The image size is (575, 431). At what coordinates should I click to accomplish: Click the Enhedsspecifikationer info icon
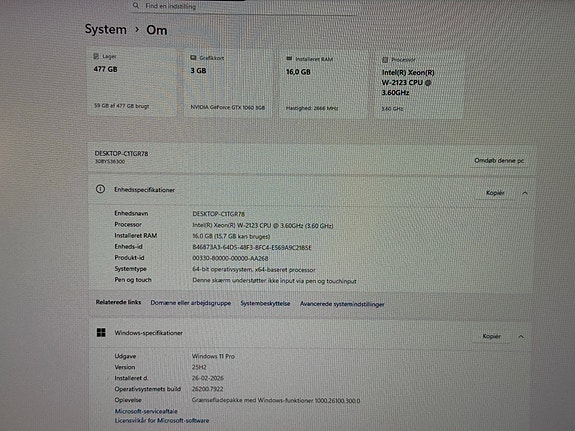100,189
